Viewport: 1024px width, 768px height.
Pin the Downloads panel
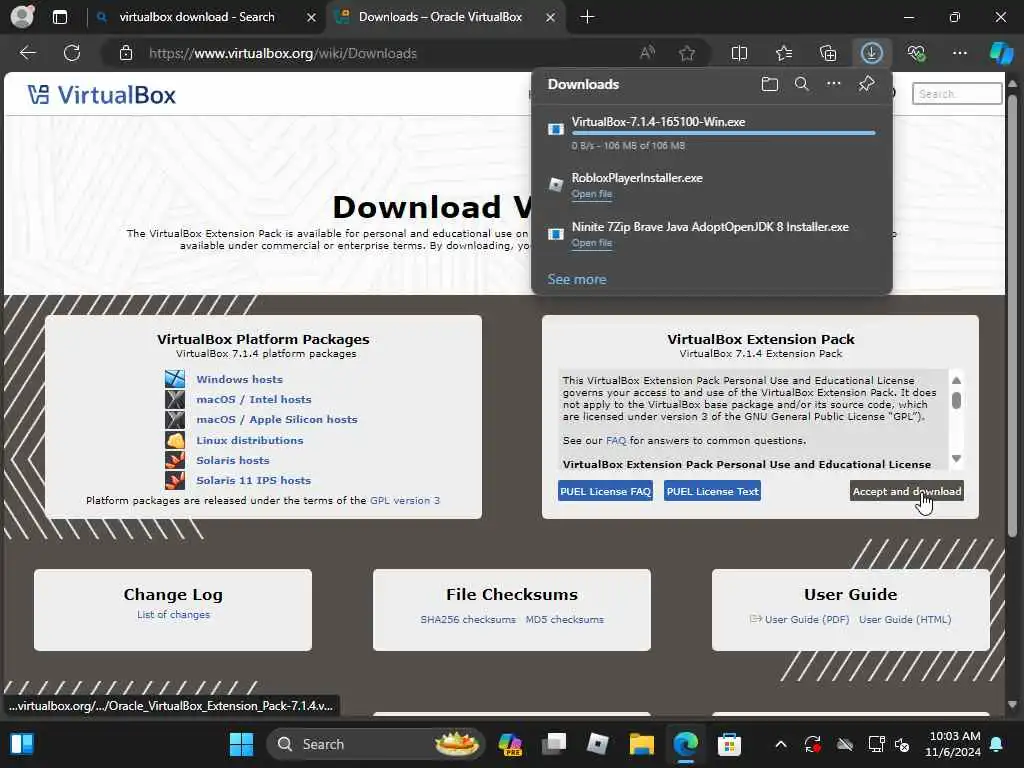tap(867, 84)
